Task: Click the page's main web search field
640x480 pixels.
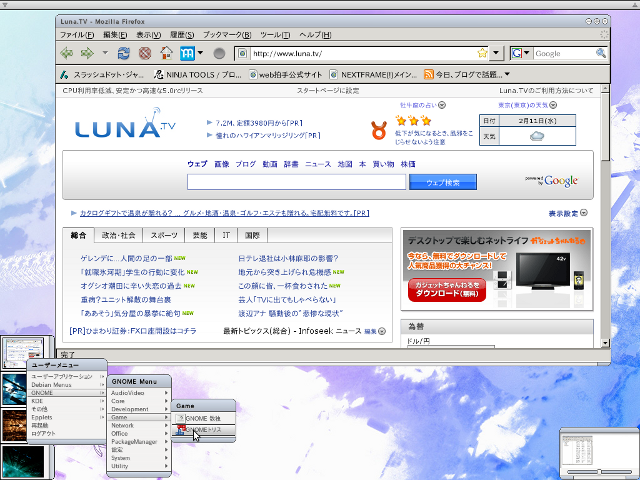Action: click(296, 182)
